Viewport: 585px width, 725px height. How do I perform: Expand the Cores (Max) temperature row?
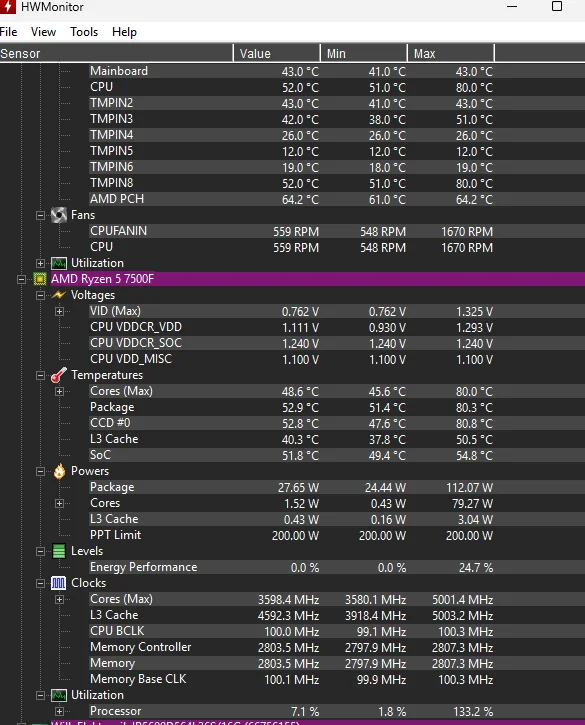tap(60, 392)
